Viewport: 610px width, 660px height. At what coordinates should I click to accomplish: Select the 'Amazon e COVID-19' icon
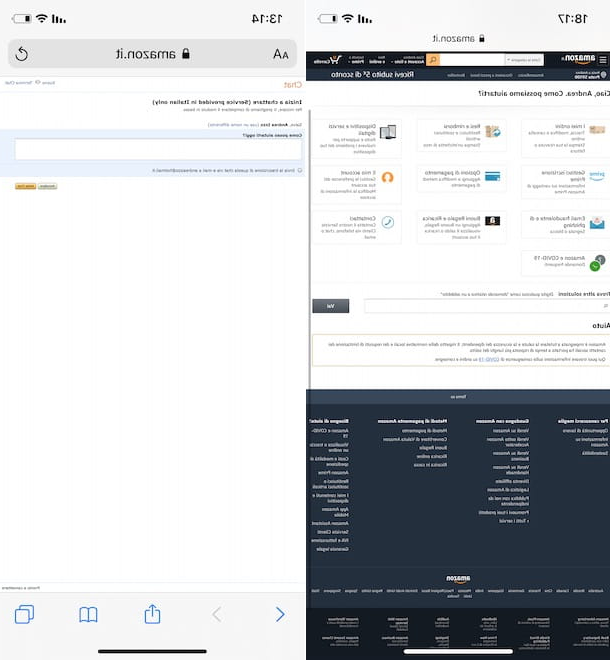pos(597,263)
